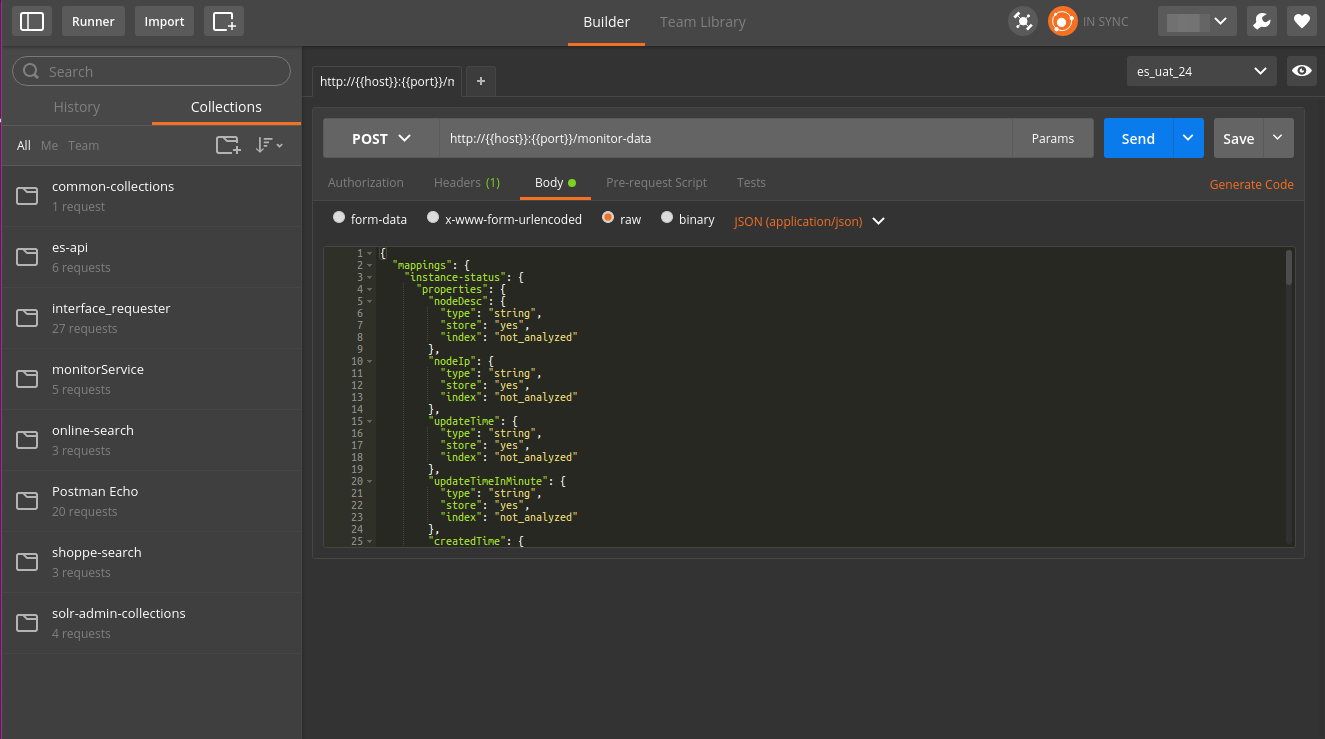Open interface_requester folder icon
Screen dimensions: 1325x739
point(27,318)
